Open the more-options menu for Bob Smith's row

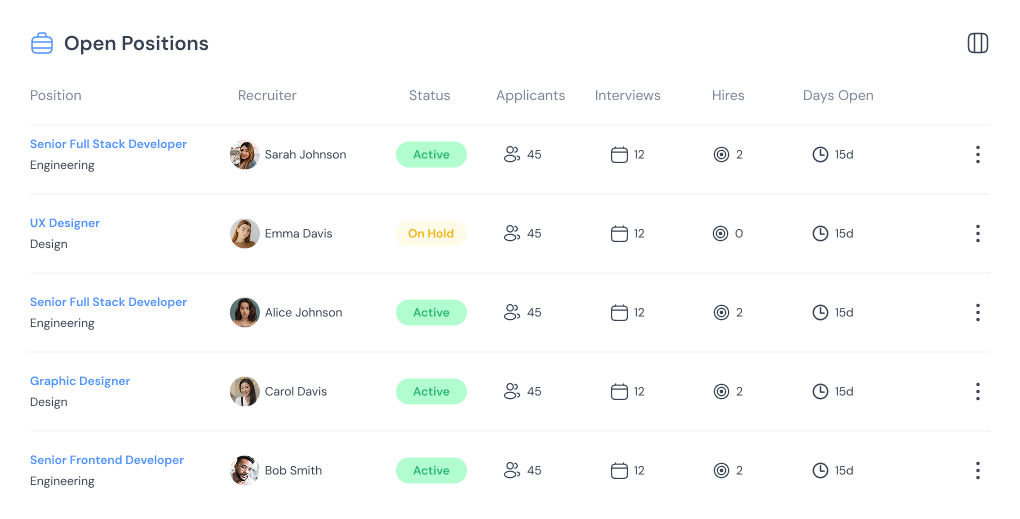[978, 470]
